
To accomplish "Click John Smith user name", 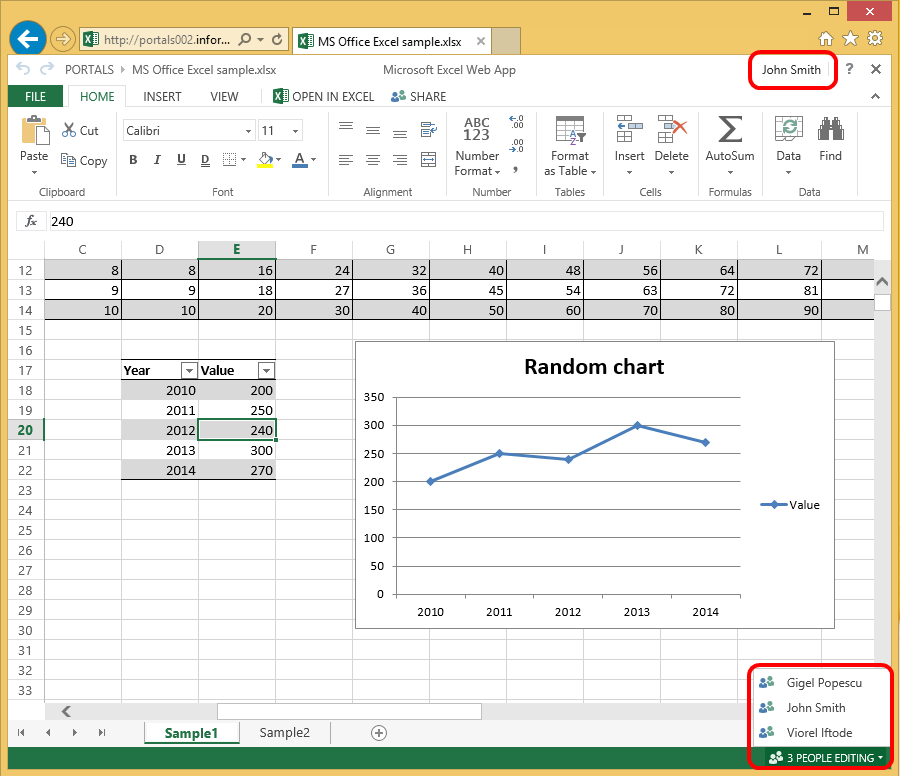I will (x=791, y=70).
